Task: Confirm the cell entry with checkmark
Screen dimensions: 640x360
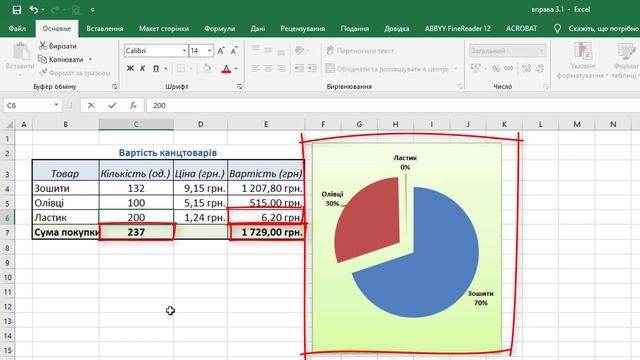Action: tap(112, 105)
